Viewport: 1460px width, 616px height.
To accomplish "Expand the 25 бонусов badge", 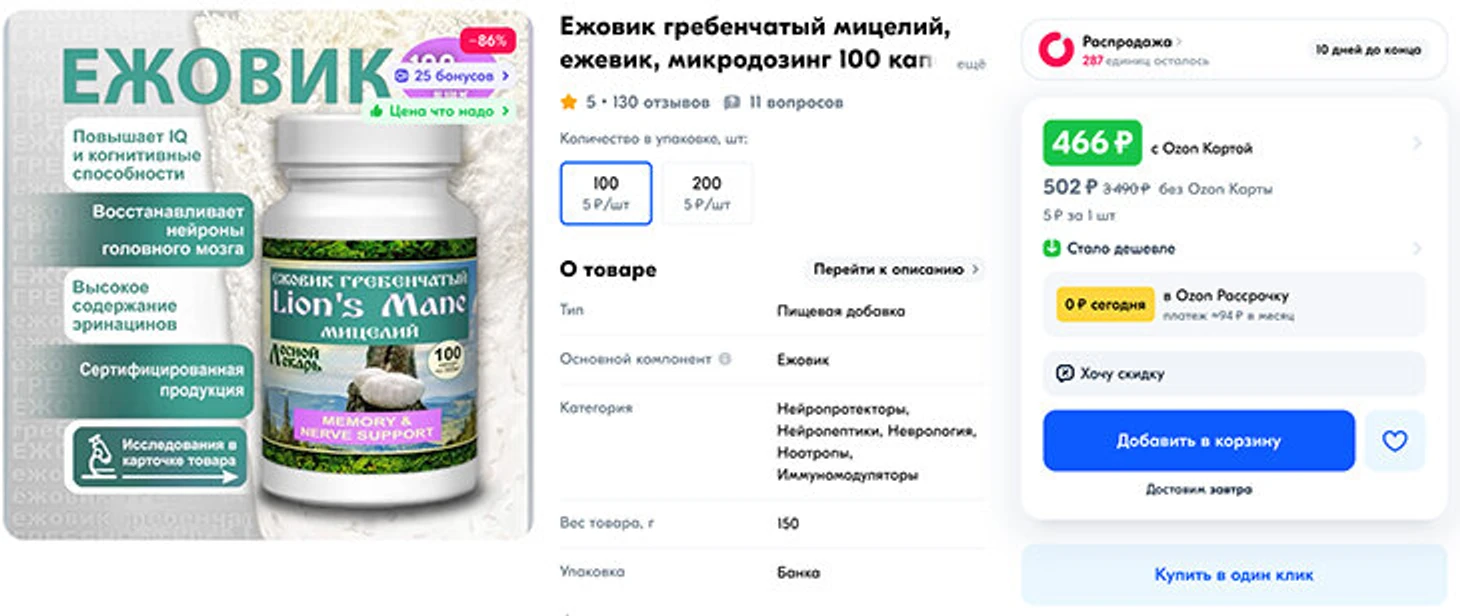I will pyautogui.click(x=452, y=76).
